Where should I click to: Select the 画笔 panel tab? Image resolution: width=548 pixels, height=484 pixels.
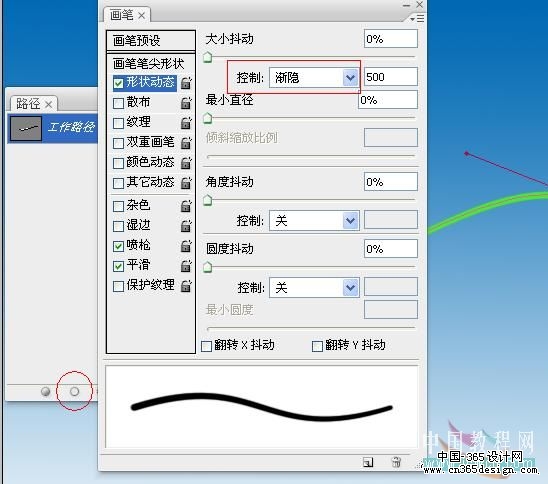click(x=127, y=15)
